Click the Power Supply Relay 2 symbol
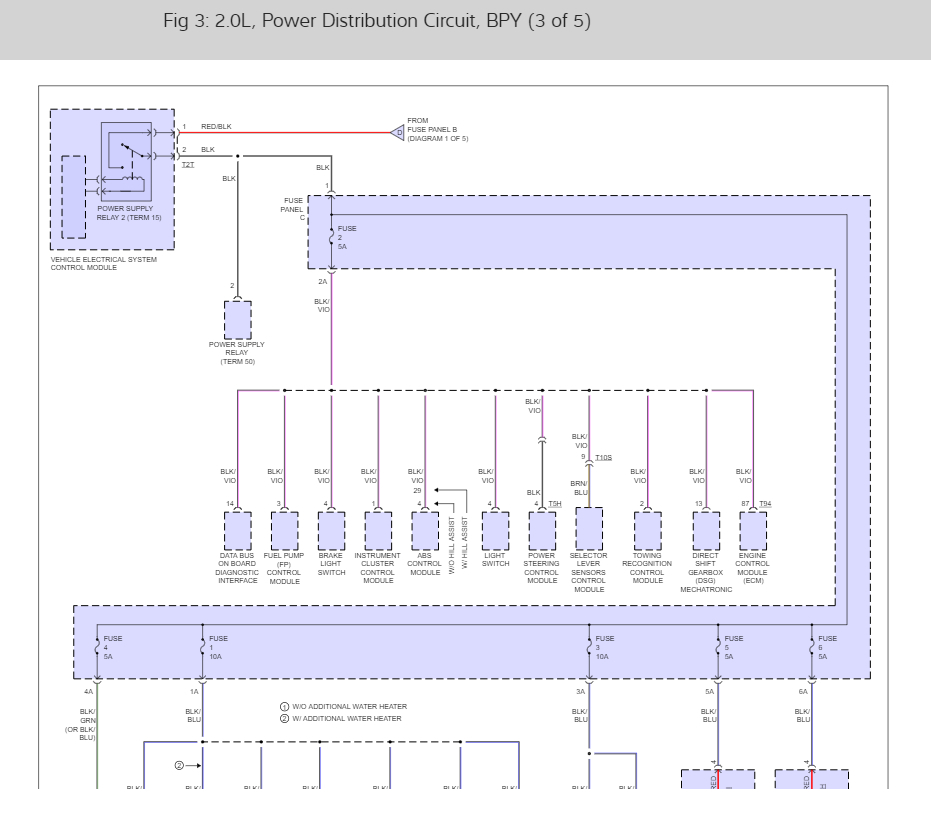Screen dimensions: 931x819 pyautogui.click(x=126, y=162)
